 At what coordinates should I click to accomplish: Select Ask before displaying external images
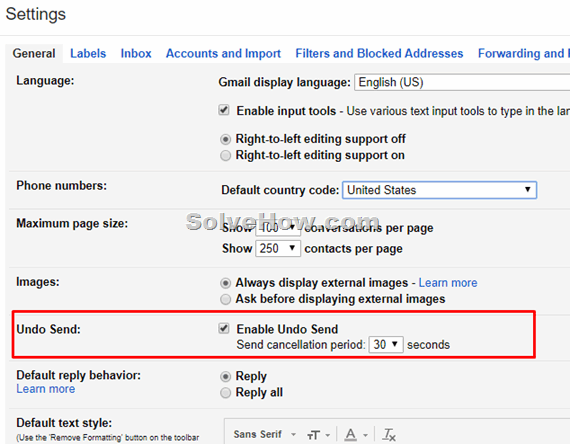(x=225, y=299)
